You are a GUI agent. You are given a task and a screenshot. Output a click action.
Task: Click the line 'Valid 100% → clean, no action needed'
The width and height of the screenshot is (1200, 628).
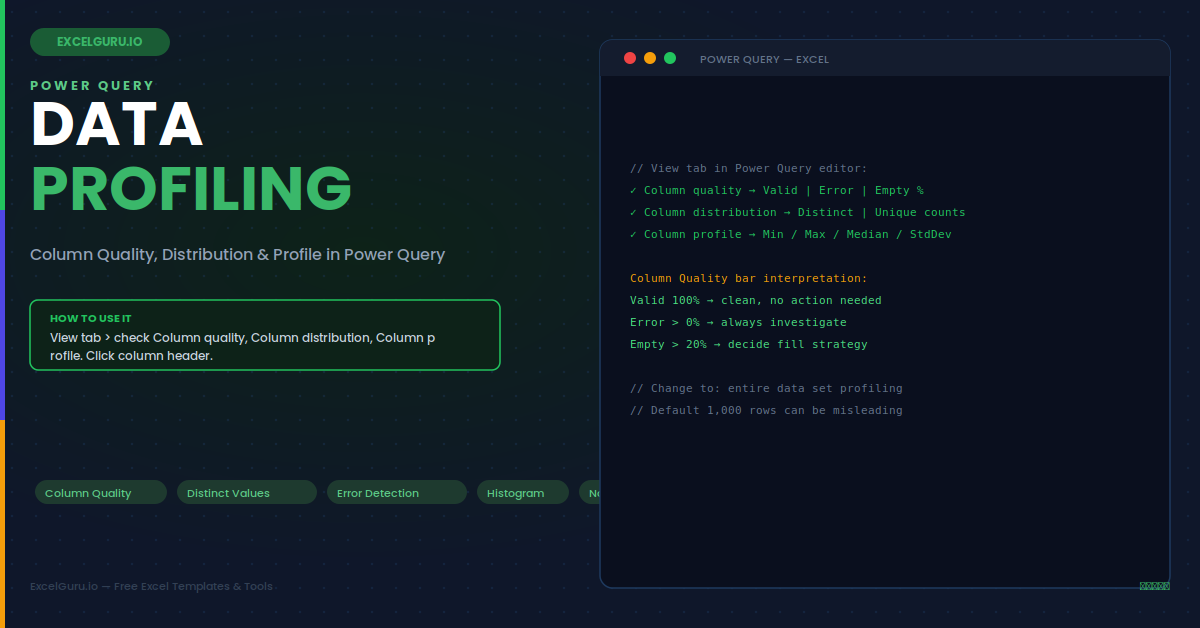point(756,300)
